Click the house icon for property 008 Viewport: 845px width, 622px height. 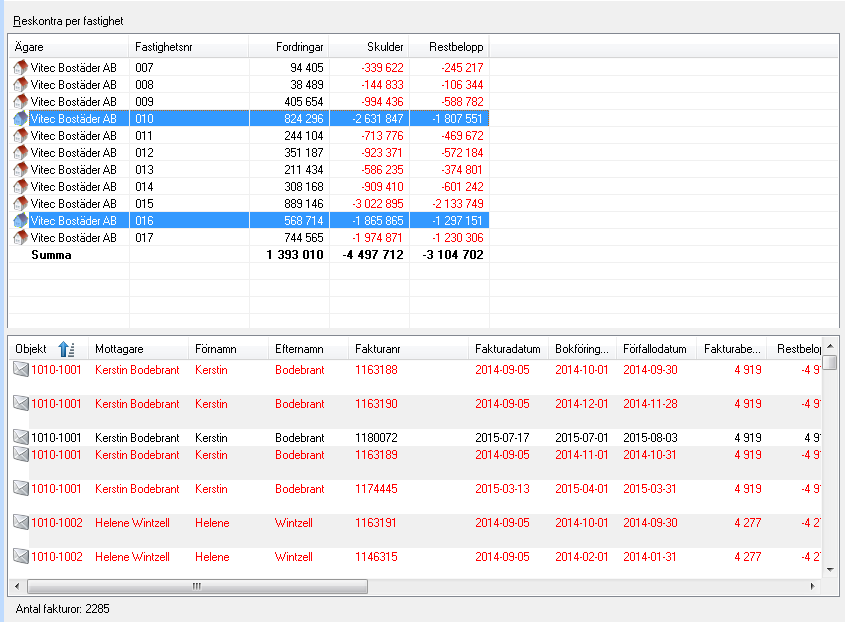tap(20, 85)
